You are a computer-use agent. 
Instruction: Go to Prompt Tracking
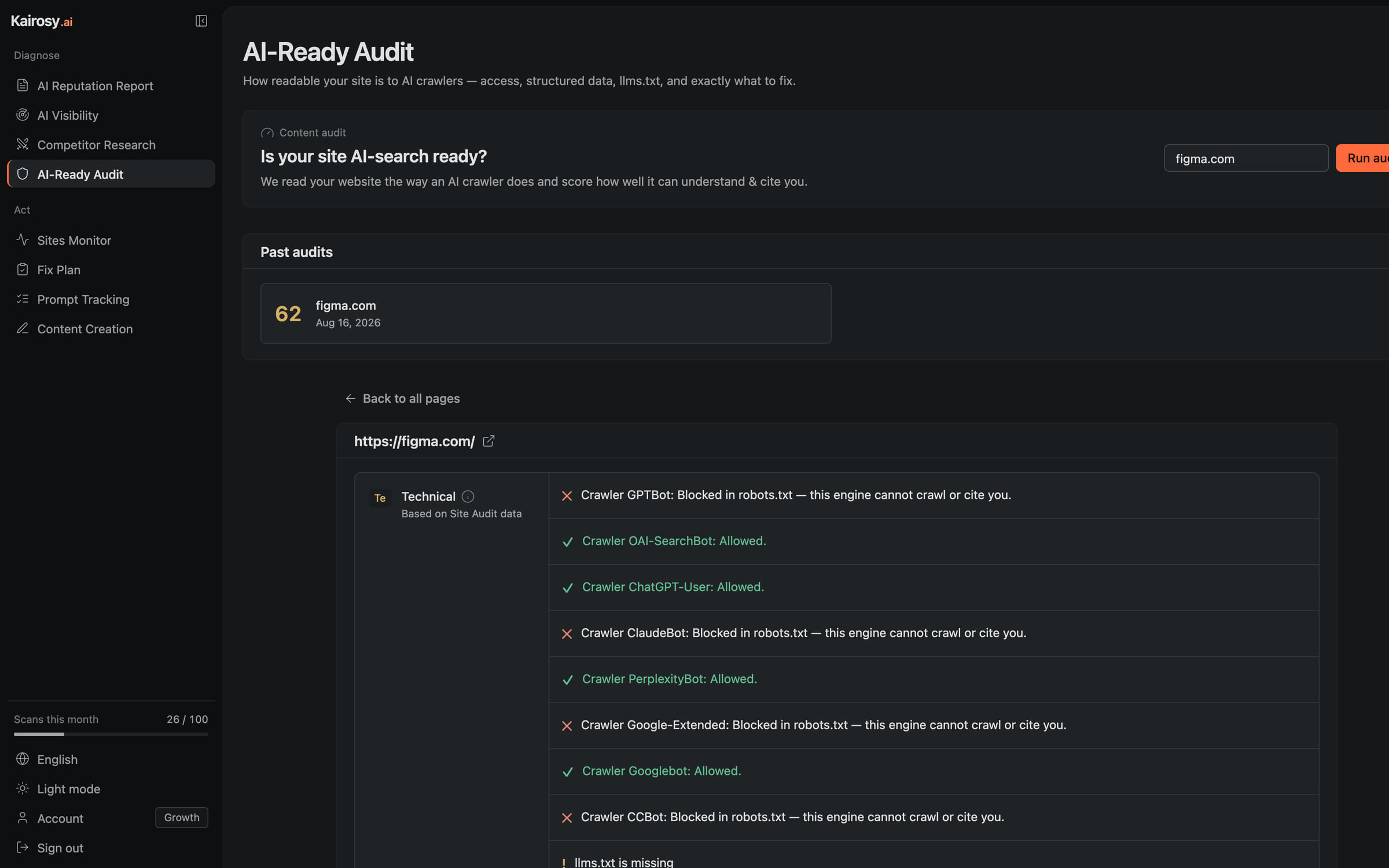pyautogui.click(x=111, y=299)
